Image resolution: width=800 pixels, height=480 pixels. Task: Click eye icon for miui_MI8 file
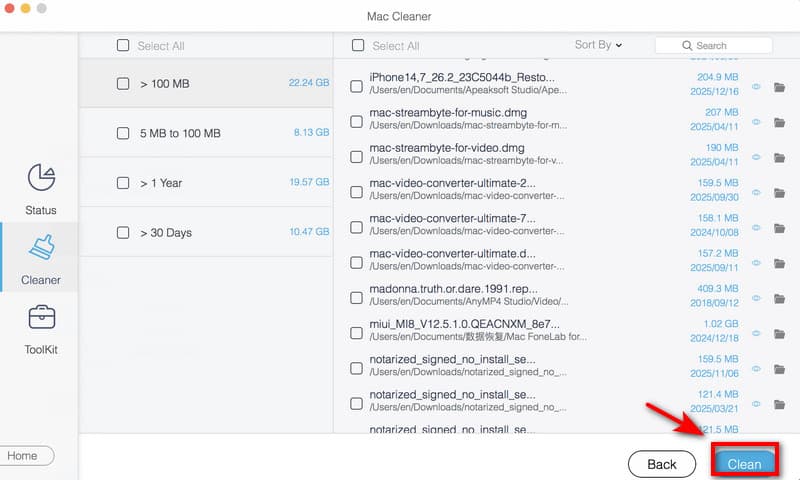point(756,333)
